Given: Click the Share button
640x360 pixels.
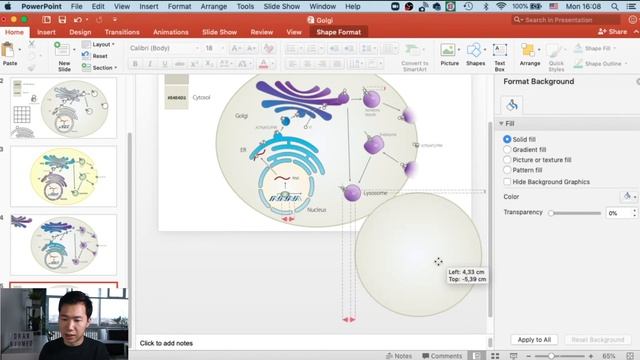Looking at the screenshot, I should tap(612, 31).
